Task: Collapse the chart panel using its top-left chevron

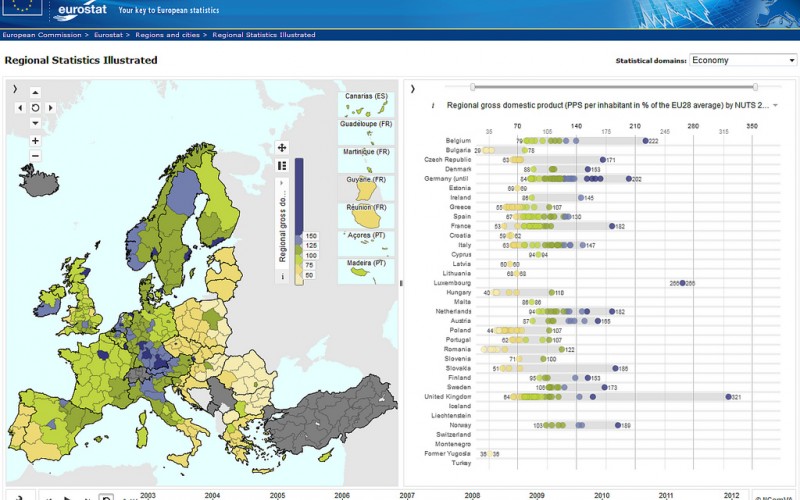Action: coord(412,89)
